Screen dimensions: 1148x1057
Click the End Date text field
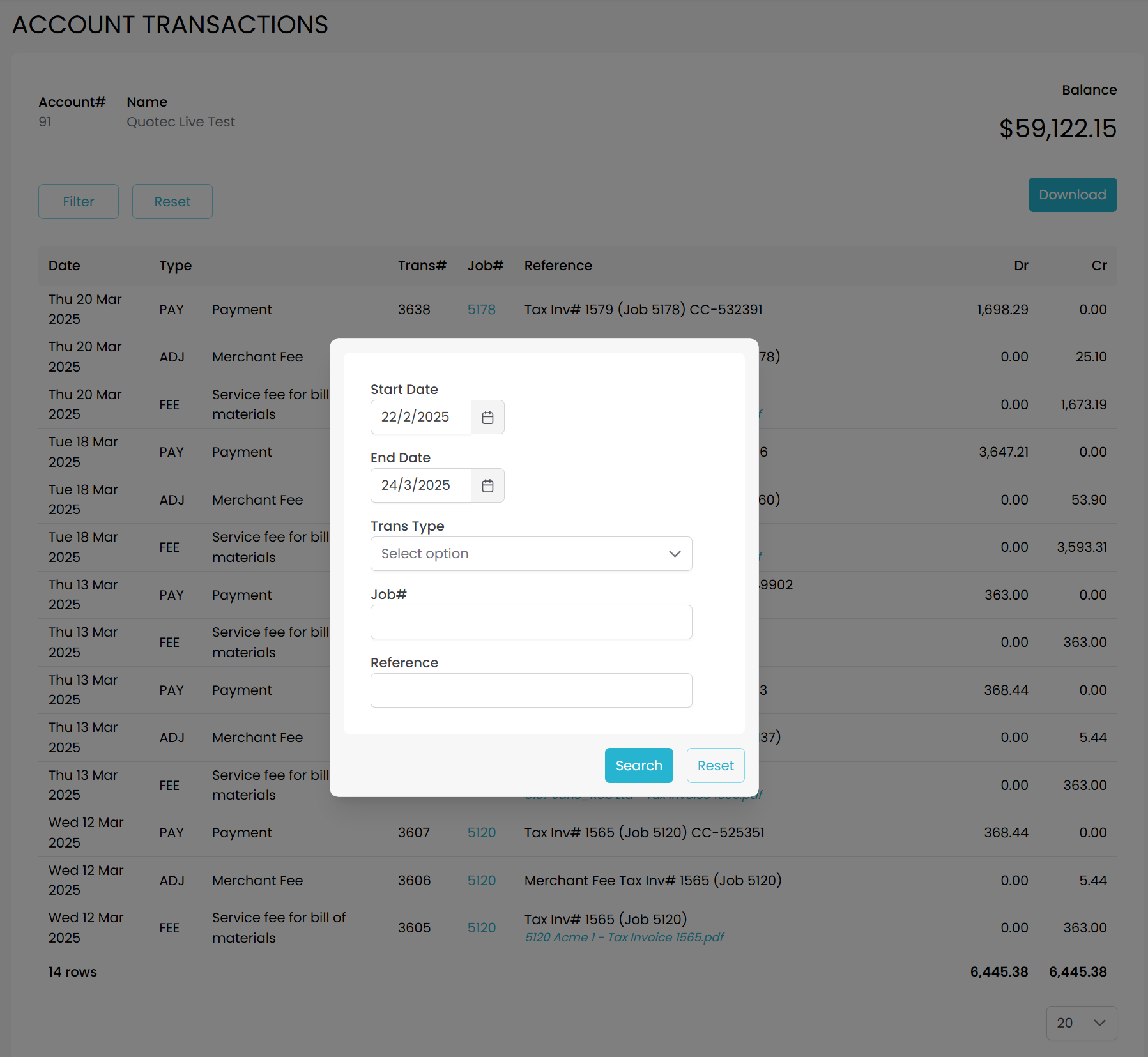(x=420, y=485)
